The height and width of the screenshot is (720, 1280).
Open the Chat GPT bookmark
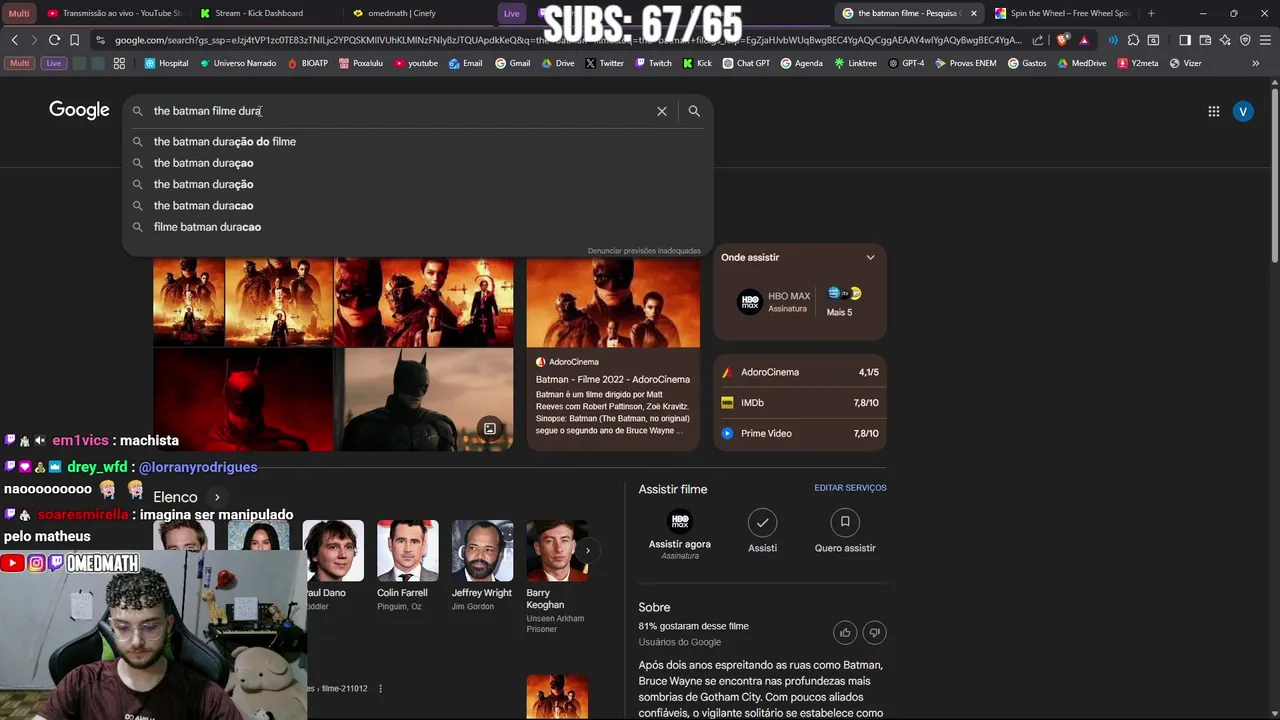click(x=746, y=63)
